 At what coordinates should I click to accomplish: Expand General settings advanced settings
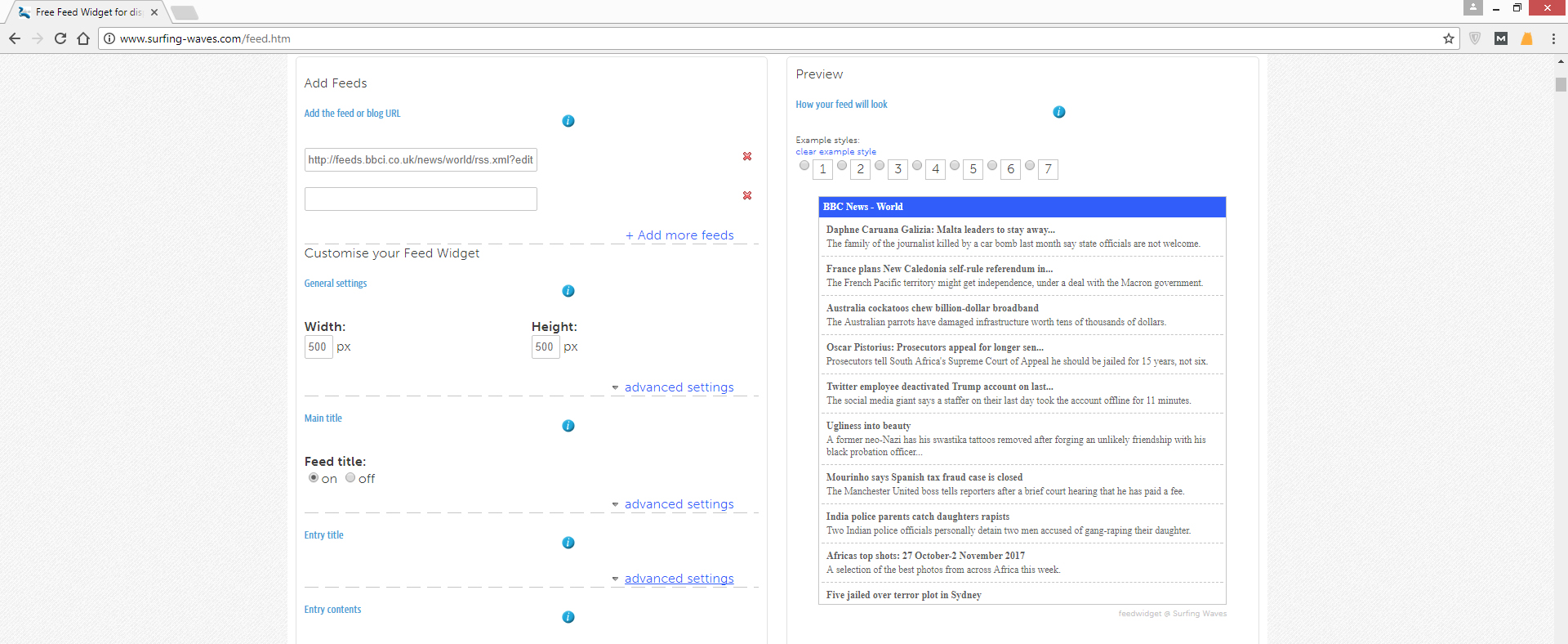679,387
